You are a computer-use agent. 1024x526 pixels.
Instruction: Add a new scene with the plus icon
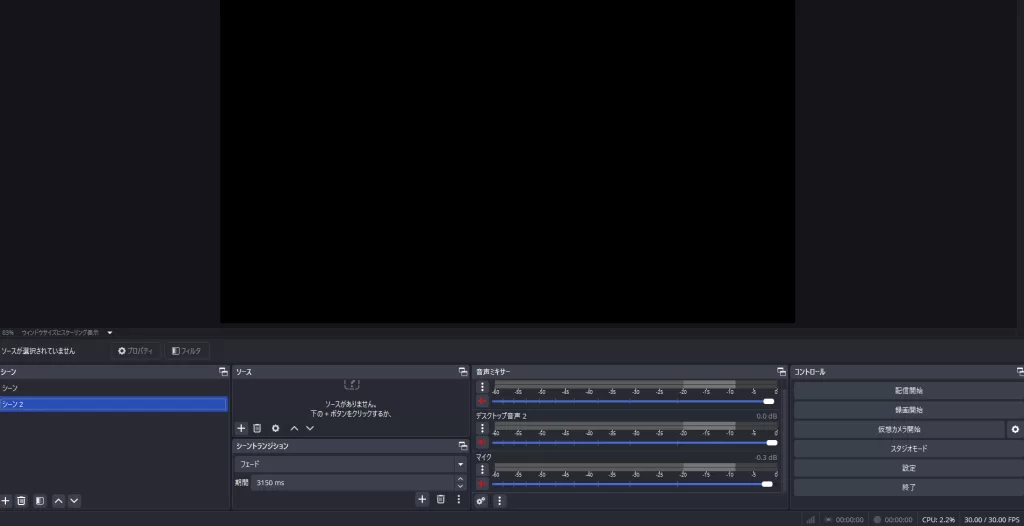pos(6,500)
